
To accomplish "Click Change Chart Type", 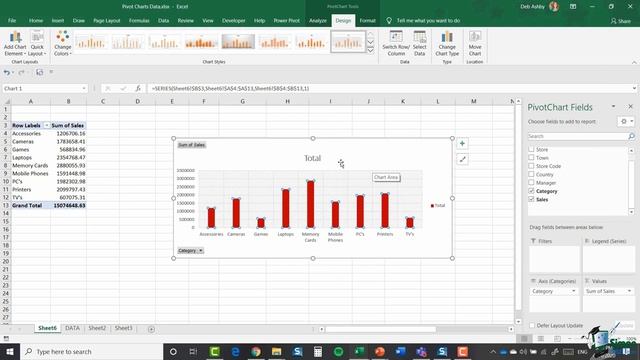I will point(447,43).
